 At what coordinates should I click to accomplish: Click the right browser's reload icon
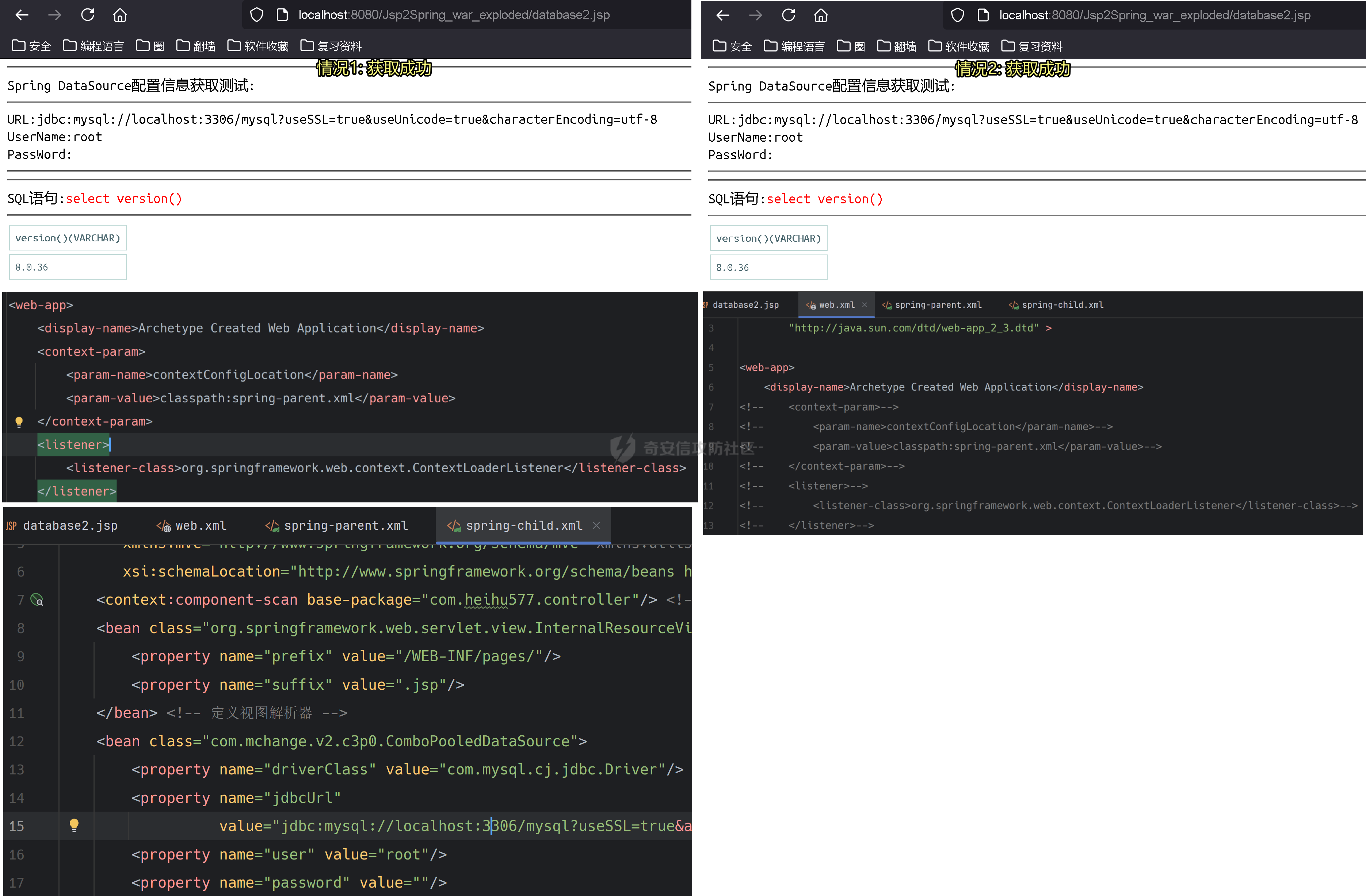[x=788, y=15]
